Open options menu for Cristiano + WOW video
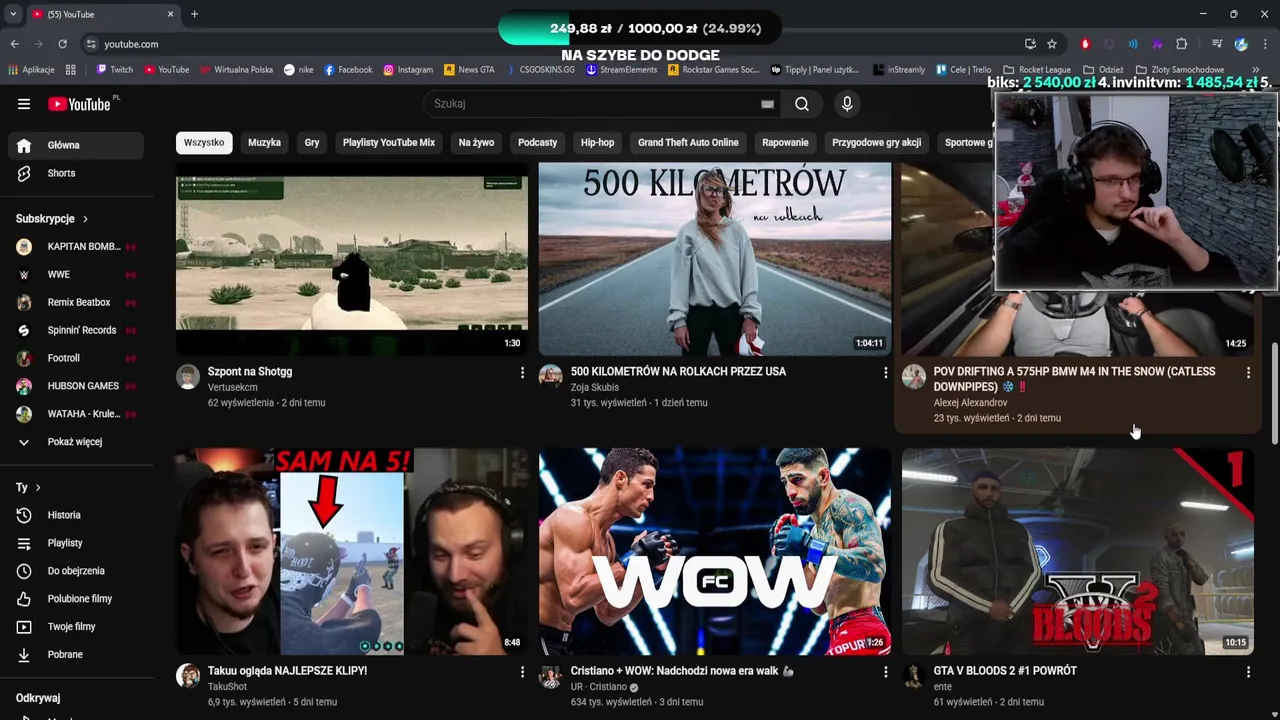Screen dimensions: 1280x720 pyautogui.click(x=885, y=672)
